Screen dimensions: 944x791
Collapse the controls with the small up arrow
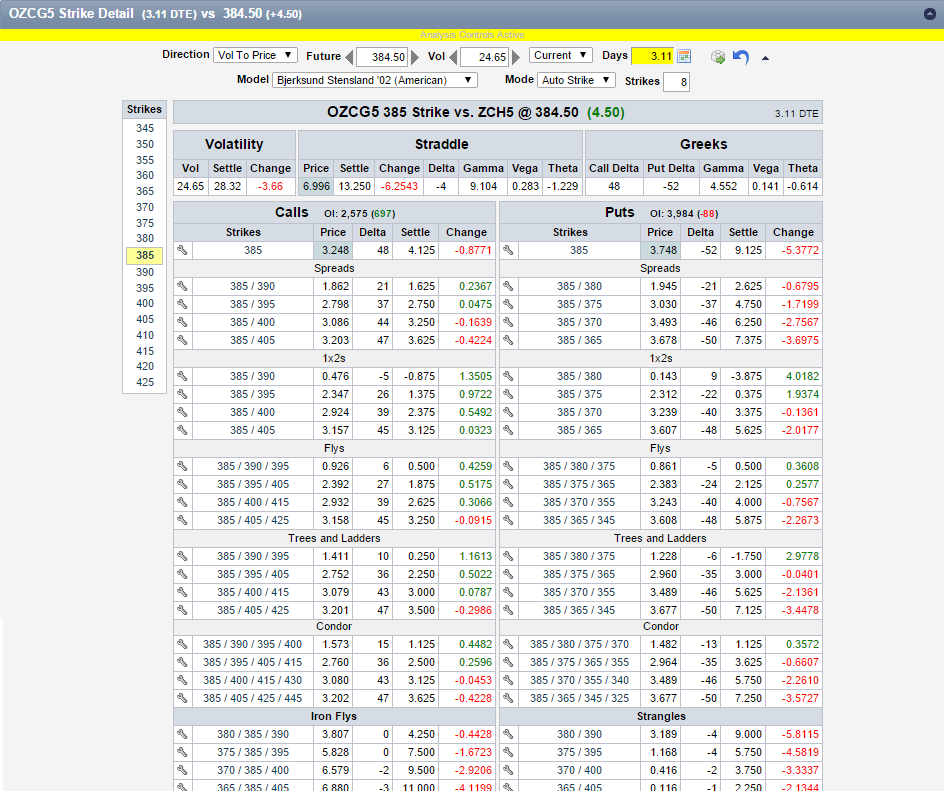click(765, 58)
